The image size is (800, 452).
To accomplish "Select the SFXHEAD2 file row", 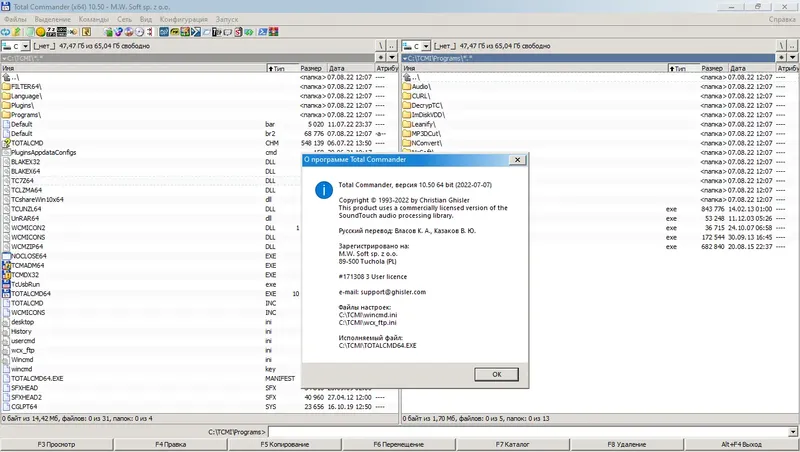I will coord(199,397).
